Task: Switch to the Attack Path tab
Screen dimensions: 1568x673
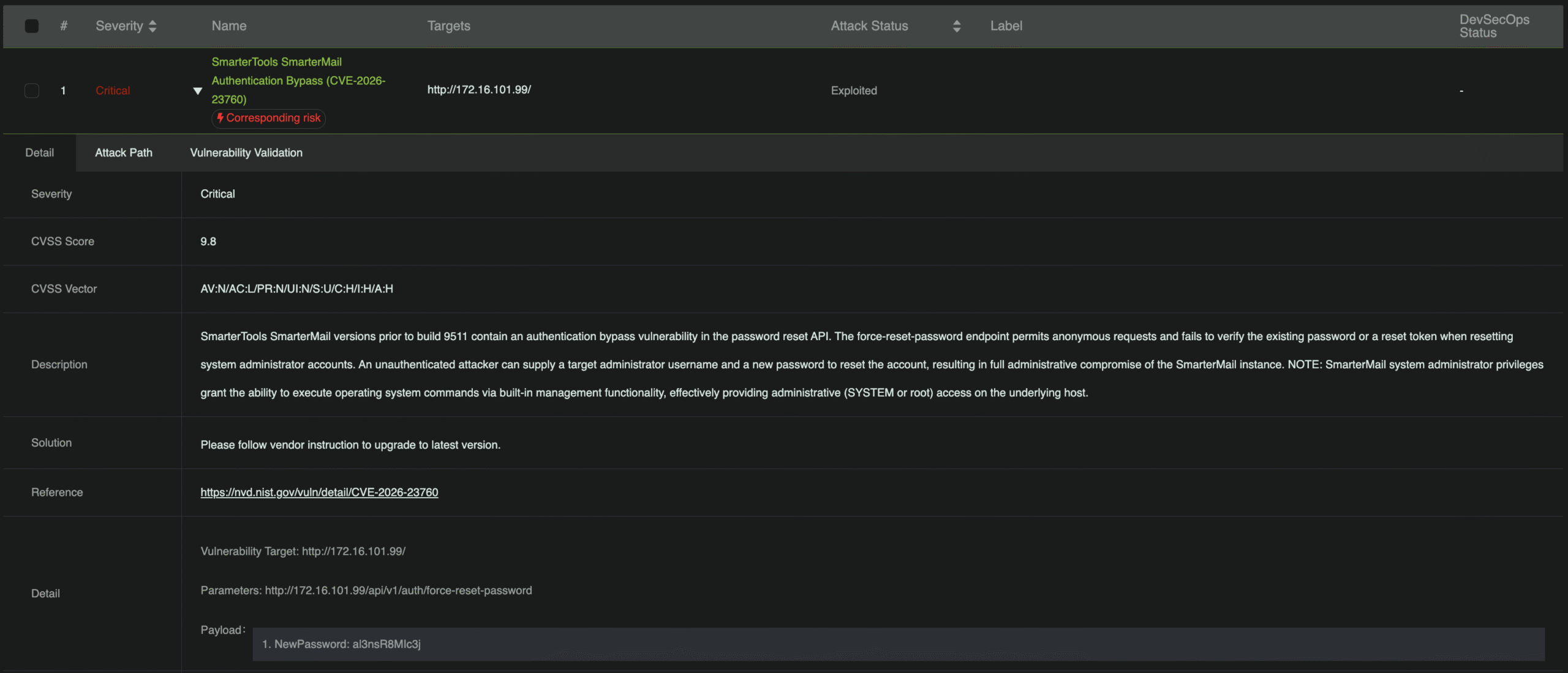Action: 123,153
